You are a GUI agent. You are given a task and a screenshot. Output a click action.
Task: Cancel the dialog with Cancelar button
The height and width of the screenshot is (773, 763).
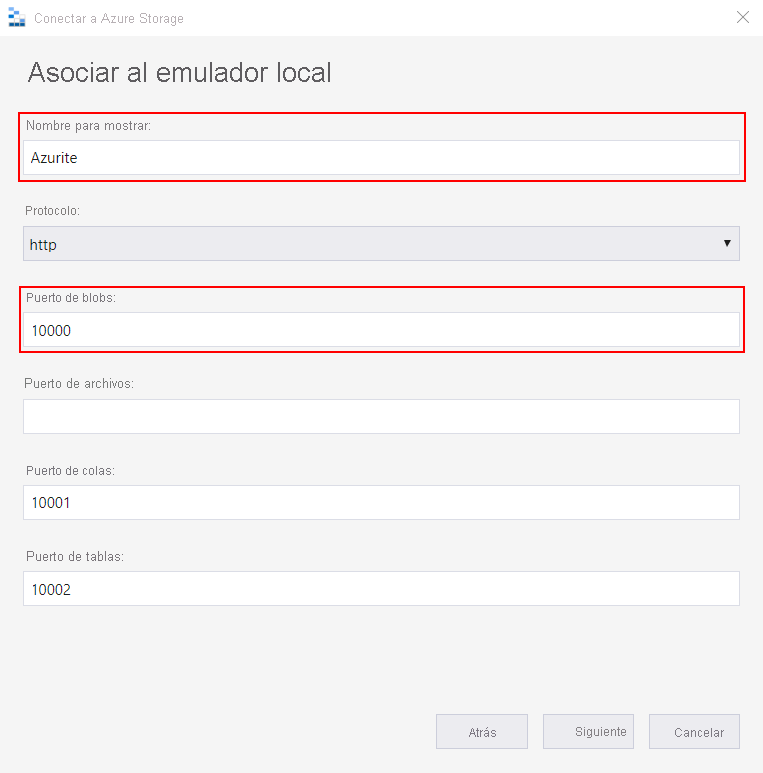coord(694,732)
